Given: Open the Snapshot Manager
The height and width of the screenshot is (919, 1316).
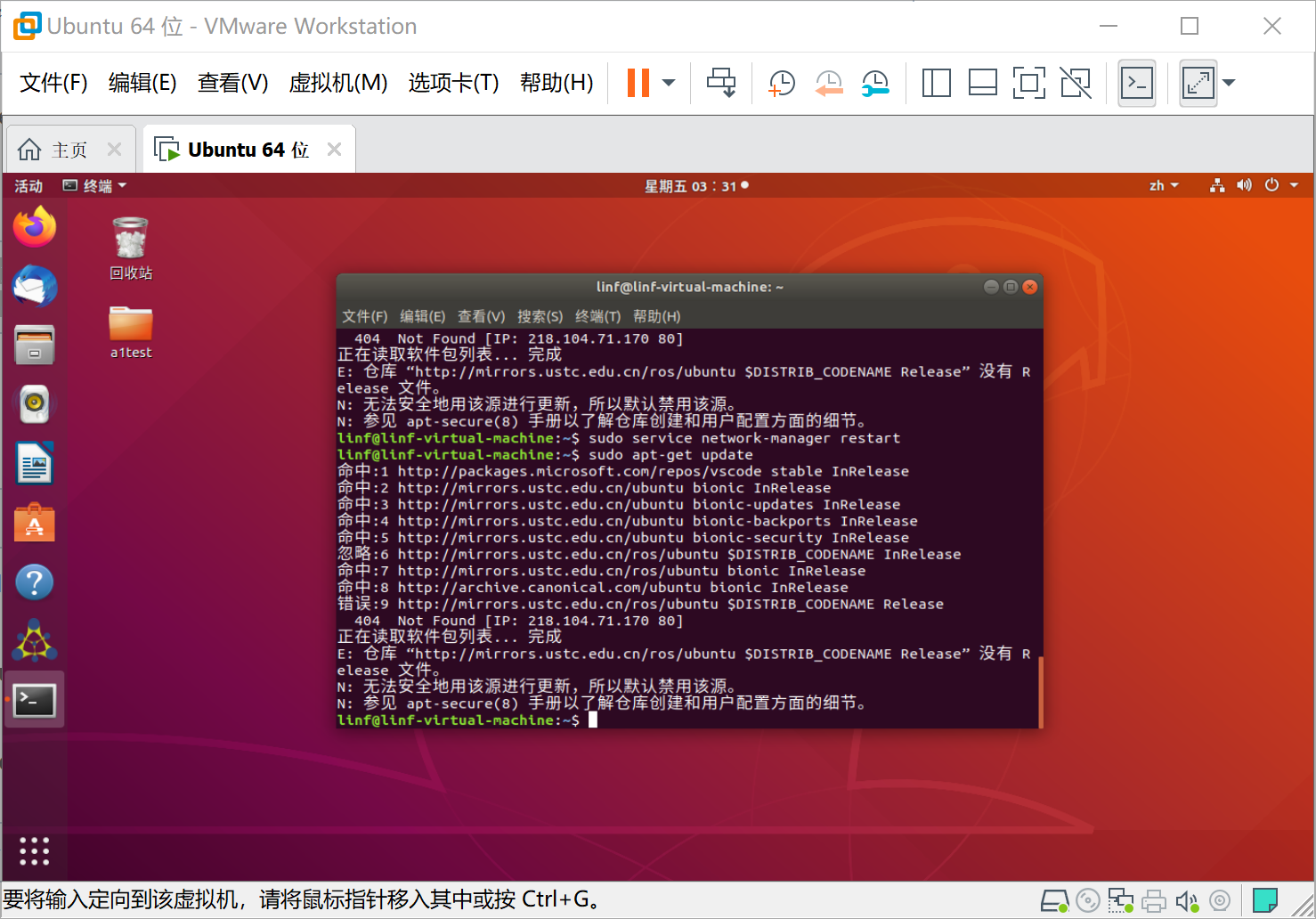Looking at the screenshot, I should (875, 83).
